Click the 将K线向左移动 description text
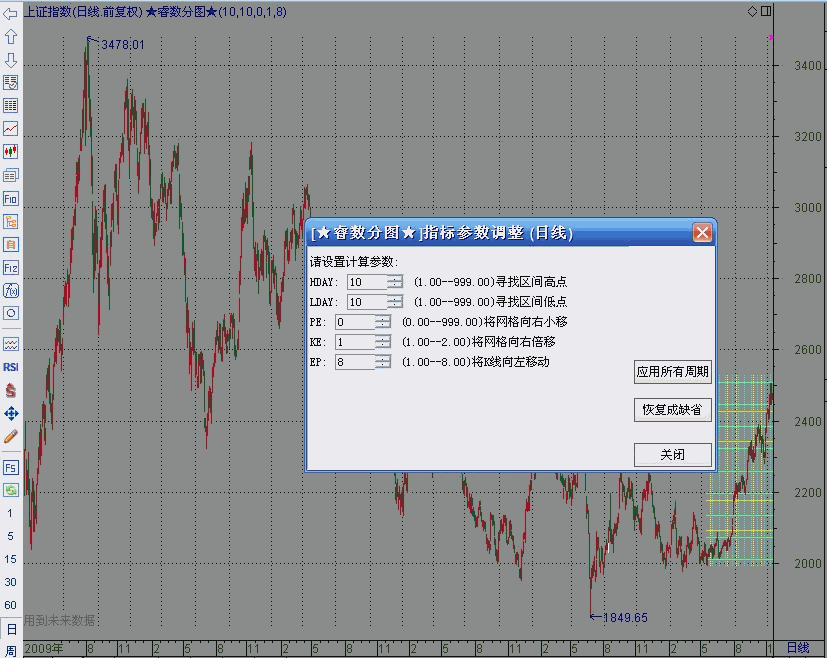This screenshot has width=827, height=662. point(511,362)
